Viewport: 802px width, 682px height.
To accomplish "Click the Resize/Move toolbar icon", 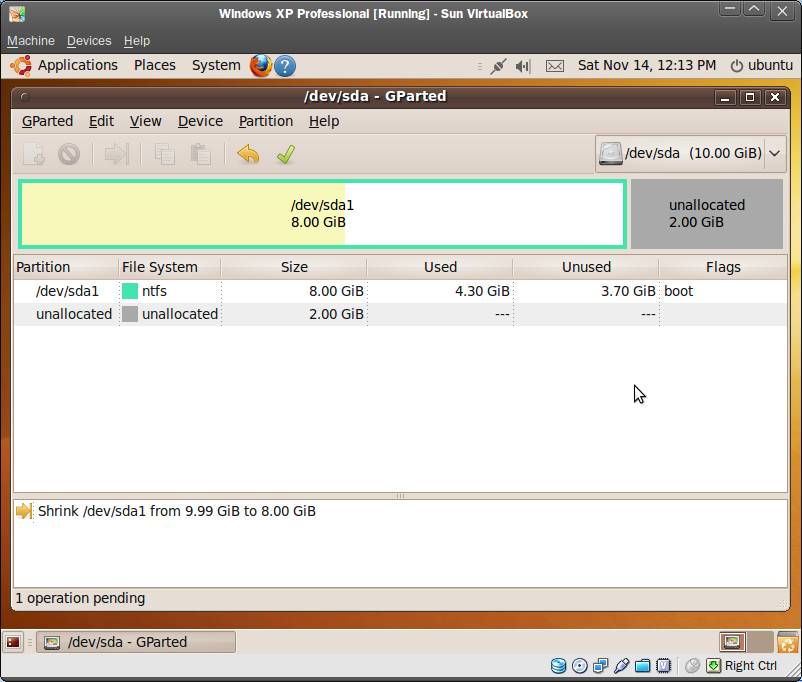I will click(116, 154).
